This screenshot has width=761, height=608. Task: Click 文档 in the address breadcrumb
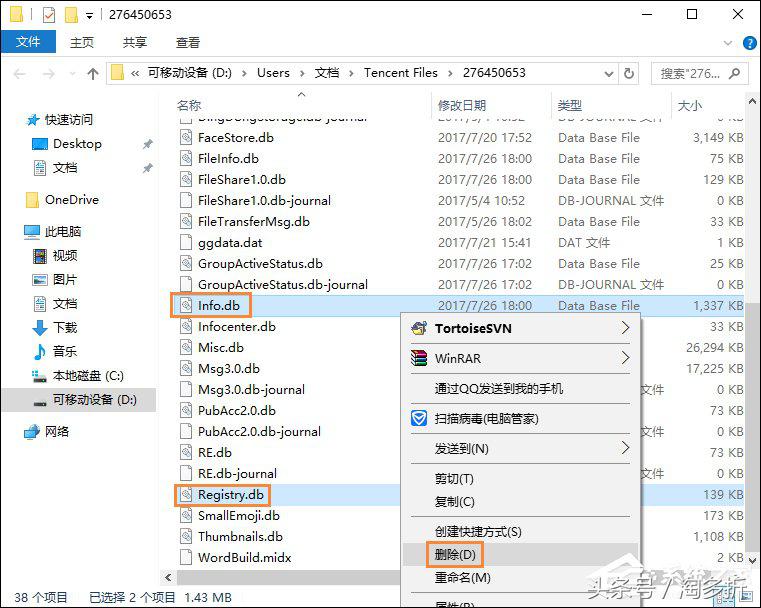(327, 73)
